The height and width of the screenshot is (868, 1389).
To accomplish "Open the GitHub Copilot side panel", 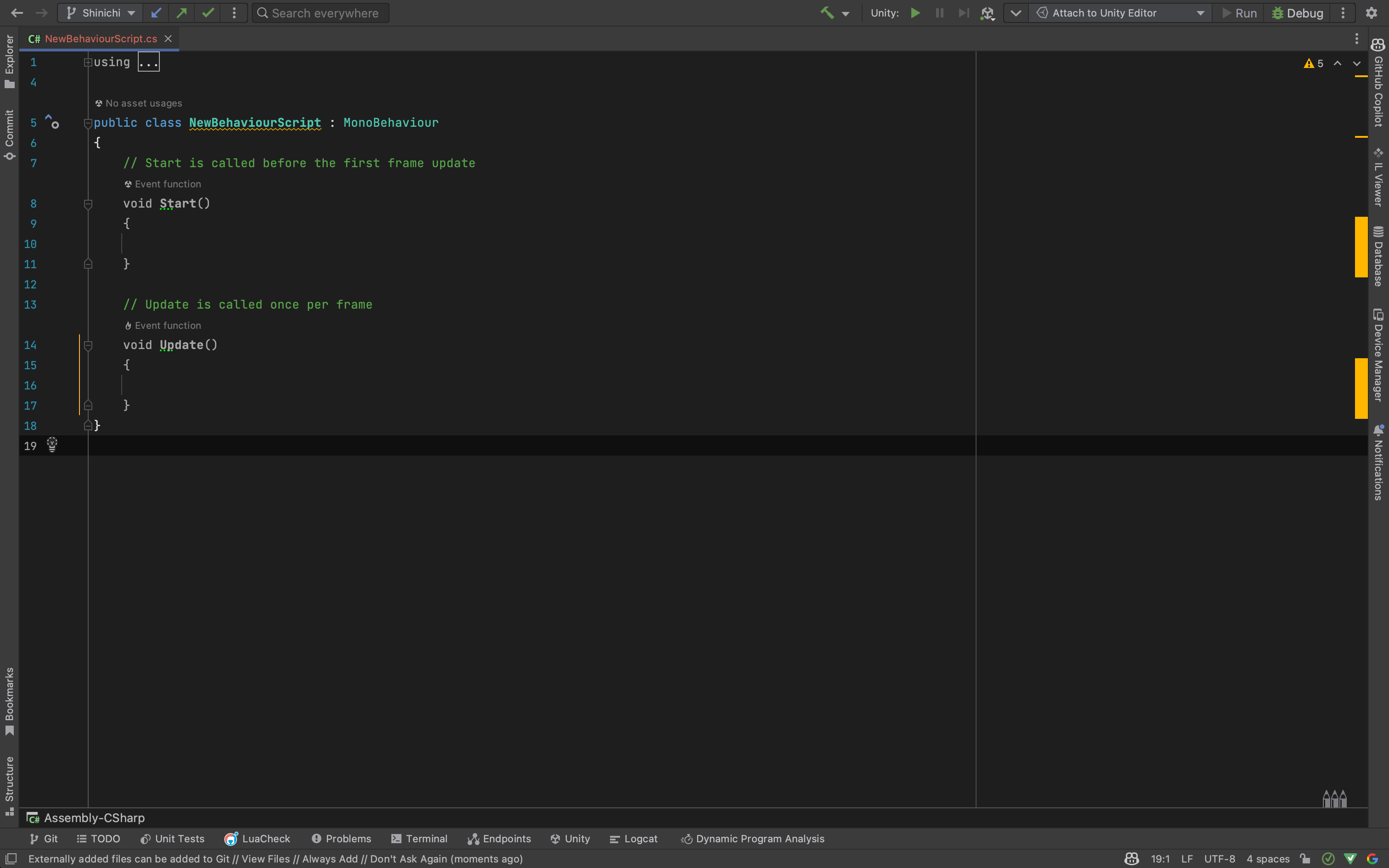I will (1378, 83).
